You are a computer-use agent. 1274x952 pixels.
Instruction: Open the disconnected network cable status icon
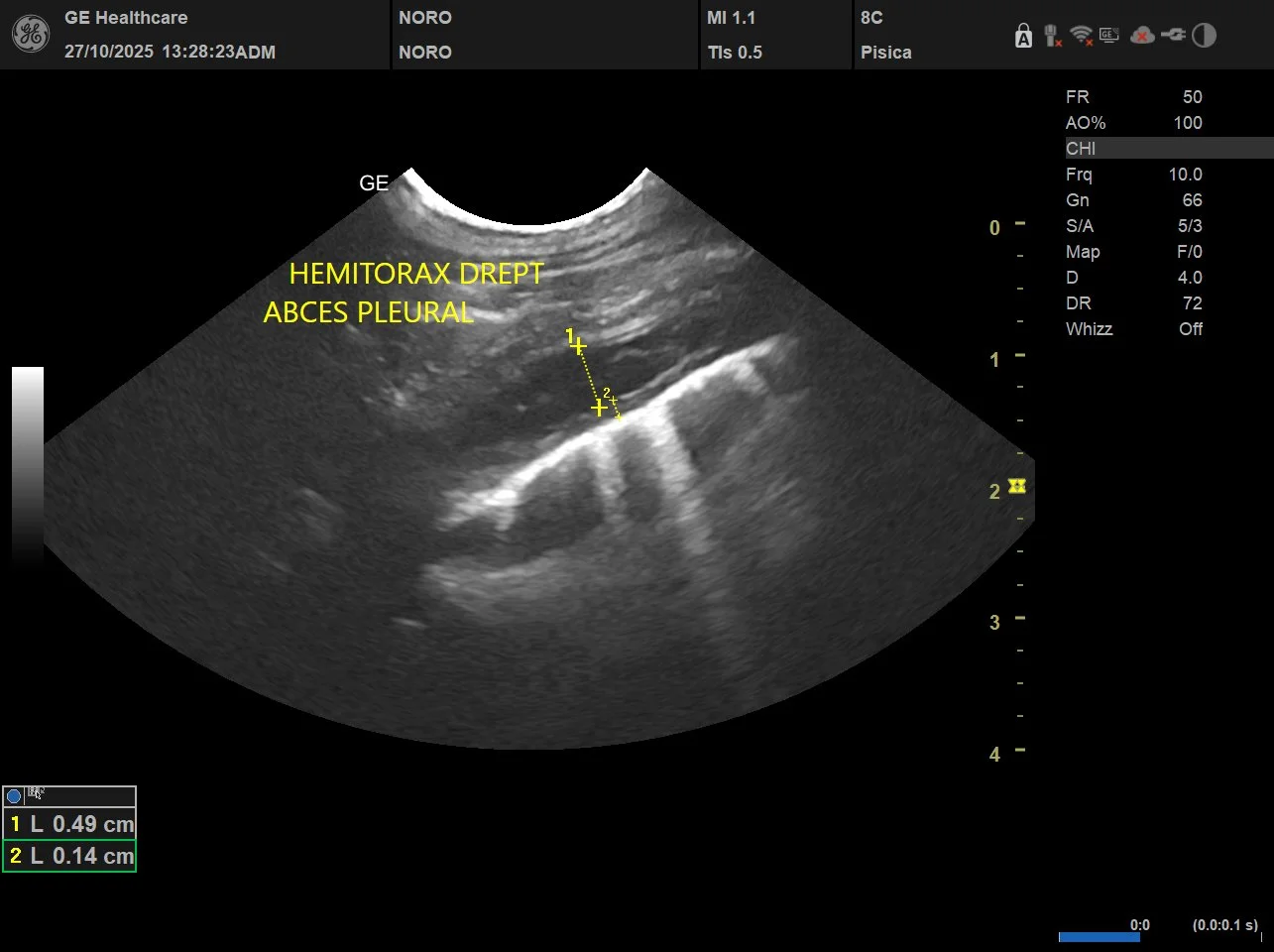(1052, 37)
